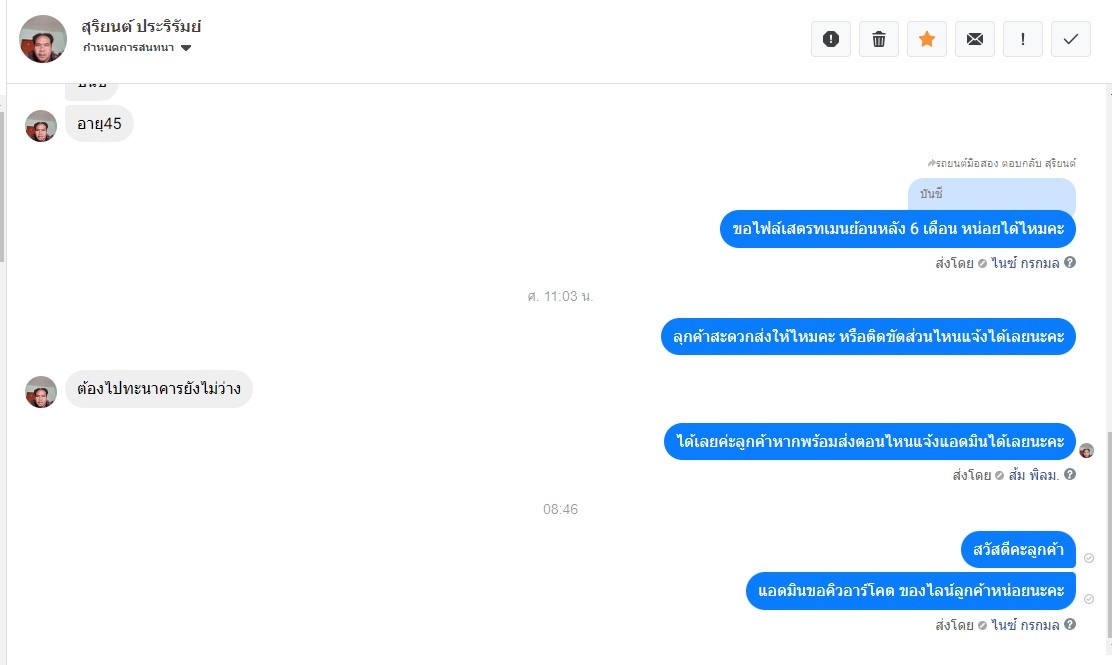This screenshot has height=665, width=1112.
Task: Select the อายุ45 message bubble
Action: [x=99, y=124]
